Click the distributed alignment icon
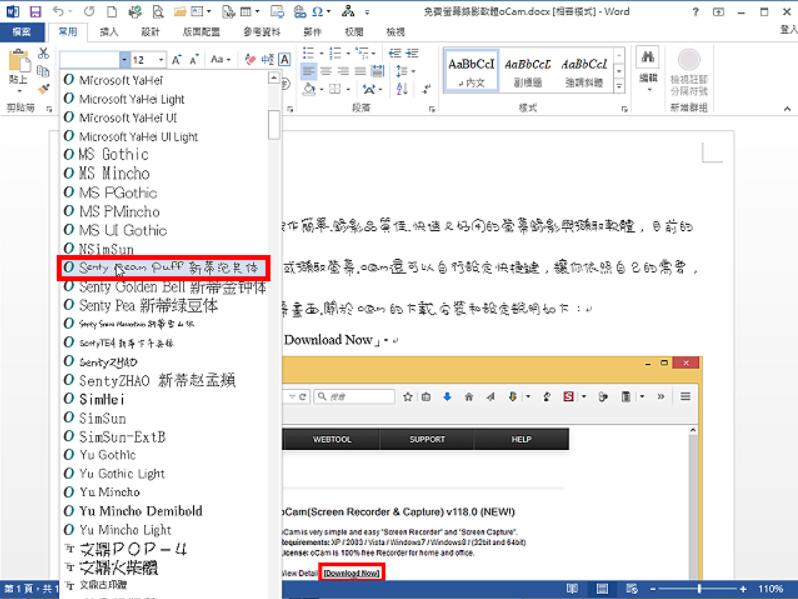Screen dimensions: 798x599 [x=377, y=71]
